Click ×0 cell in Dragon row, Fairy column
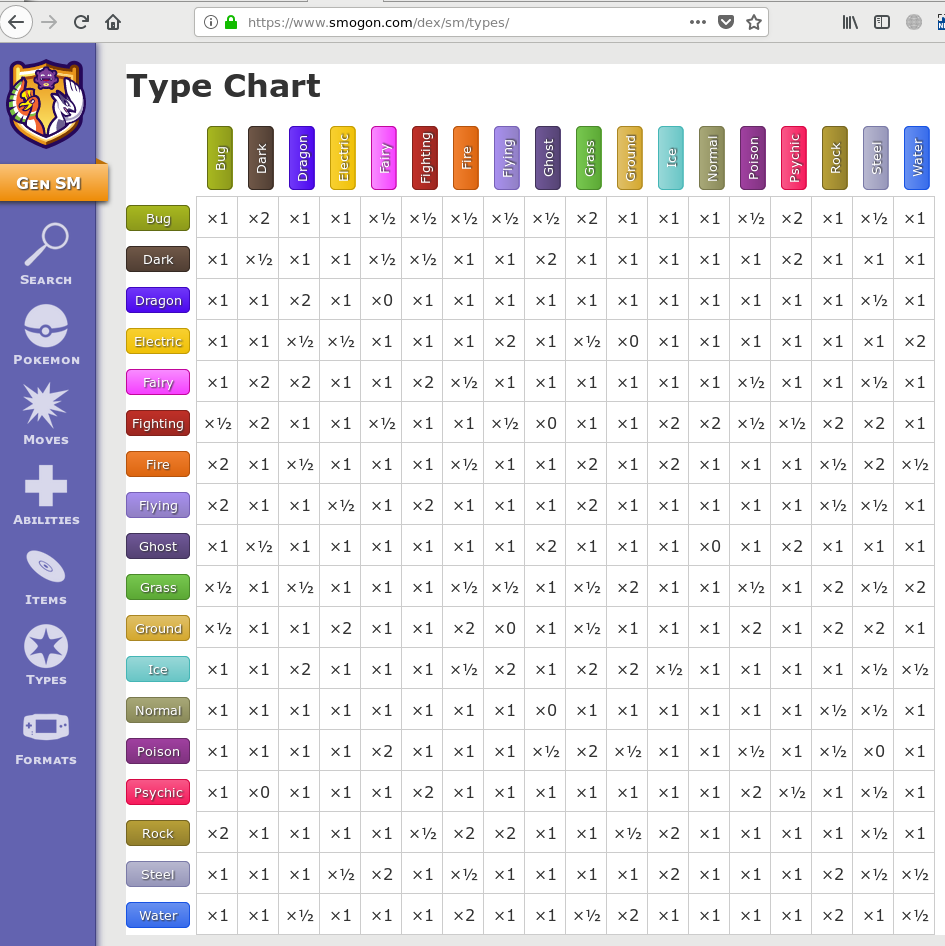The image size is (945, 946). (x=381, y=300)
